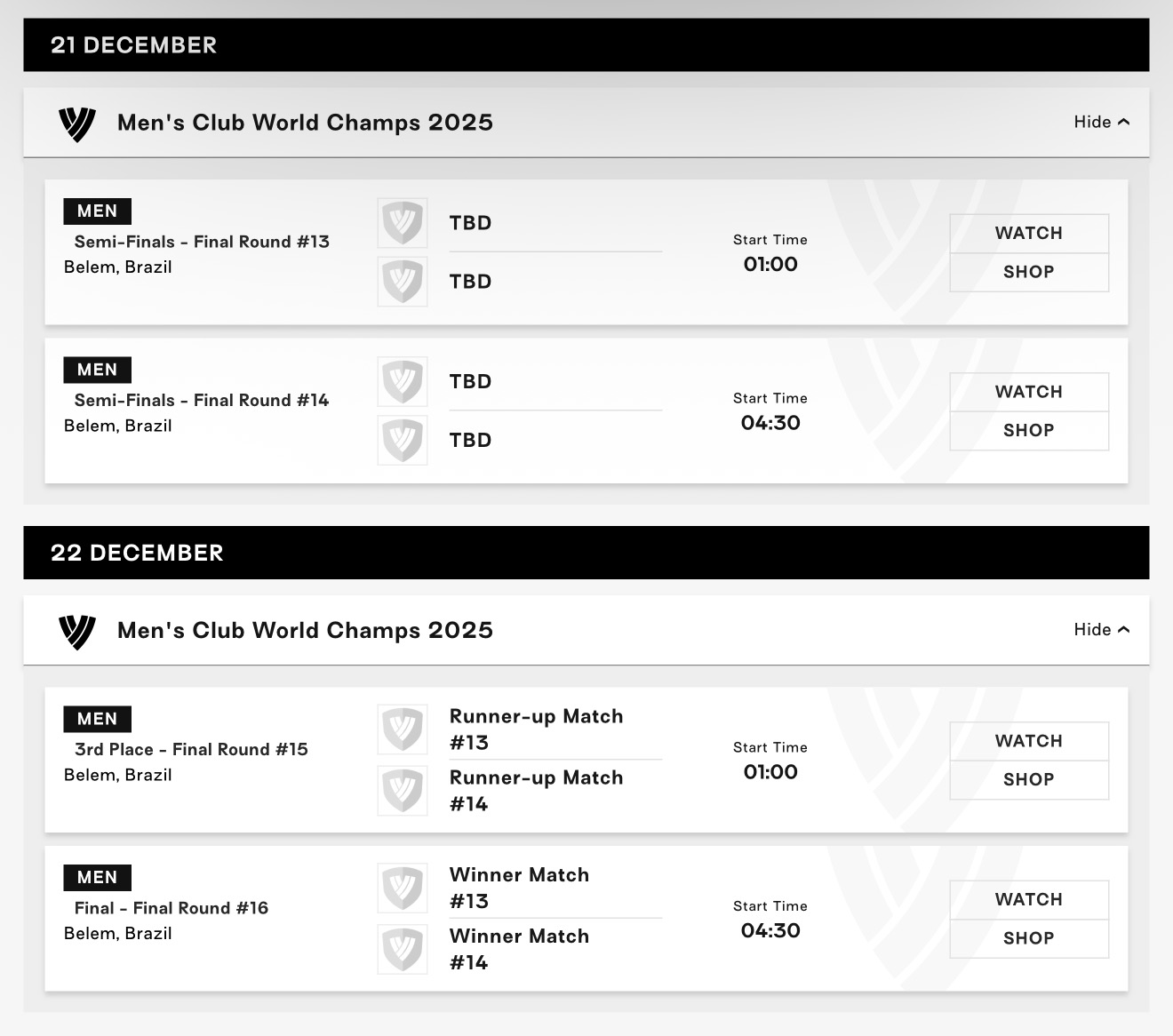Click second team shield for Semi-Final #14
1173x1036 pixels.
point(403,440)
